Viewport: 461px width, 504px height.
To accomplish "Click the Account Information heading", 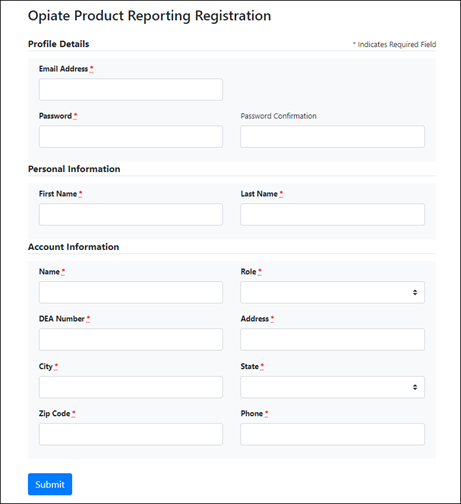I will [74, 247].
